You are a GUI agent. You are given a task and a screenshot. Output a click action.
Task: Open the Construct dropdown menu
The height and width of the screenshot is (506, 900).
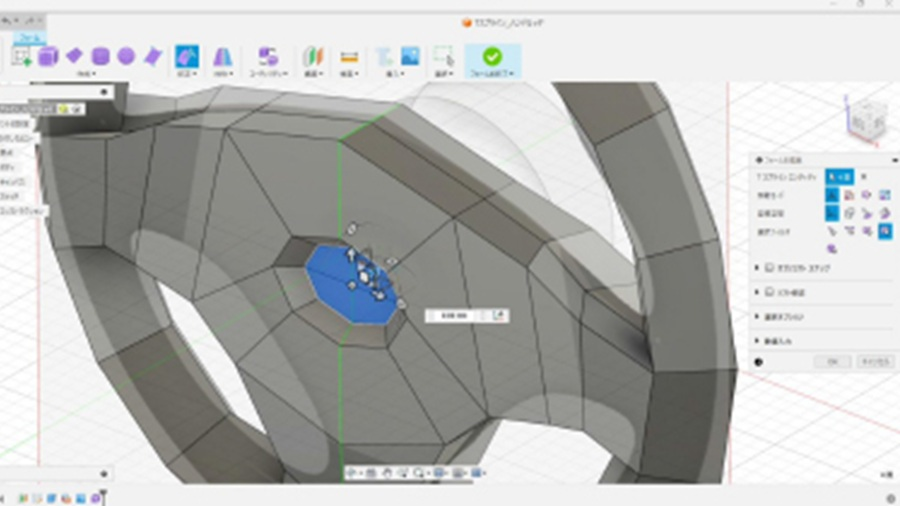pyautogui.click(x=313, y=74)
